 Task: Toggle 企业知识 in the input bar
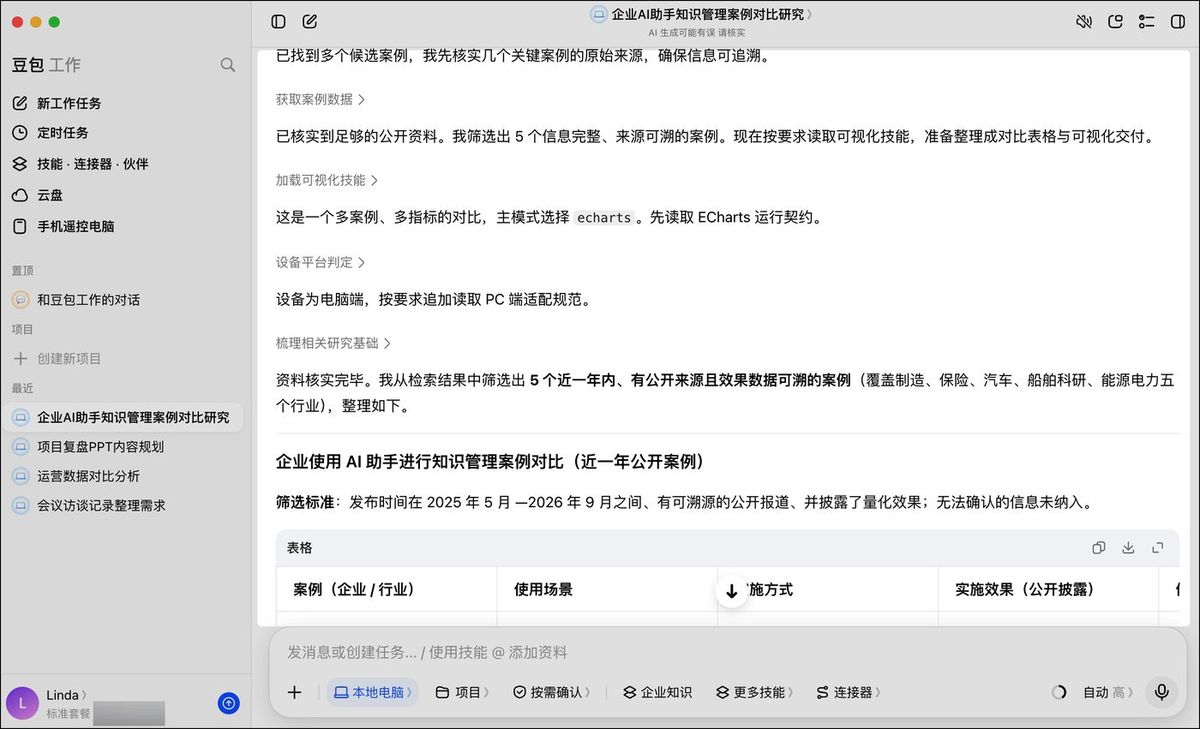[x=657, y=692]
